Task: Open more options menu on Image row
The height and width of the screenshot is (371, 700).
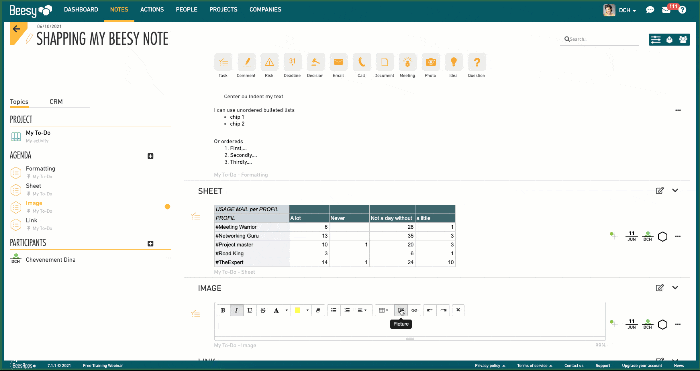Action: pos(678,325)
